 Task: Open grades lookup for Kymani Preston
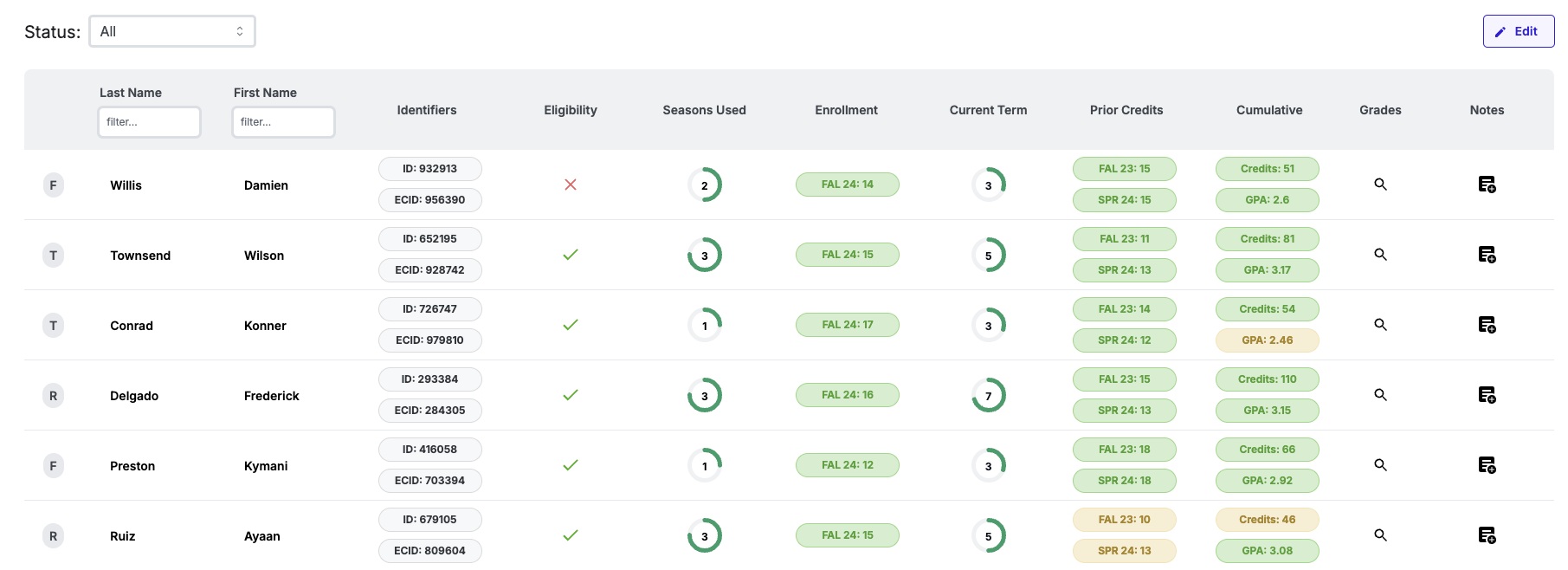[1380, 465]
